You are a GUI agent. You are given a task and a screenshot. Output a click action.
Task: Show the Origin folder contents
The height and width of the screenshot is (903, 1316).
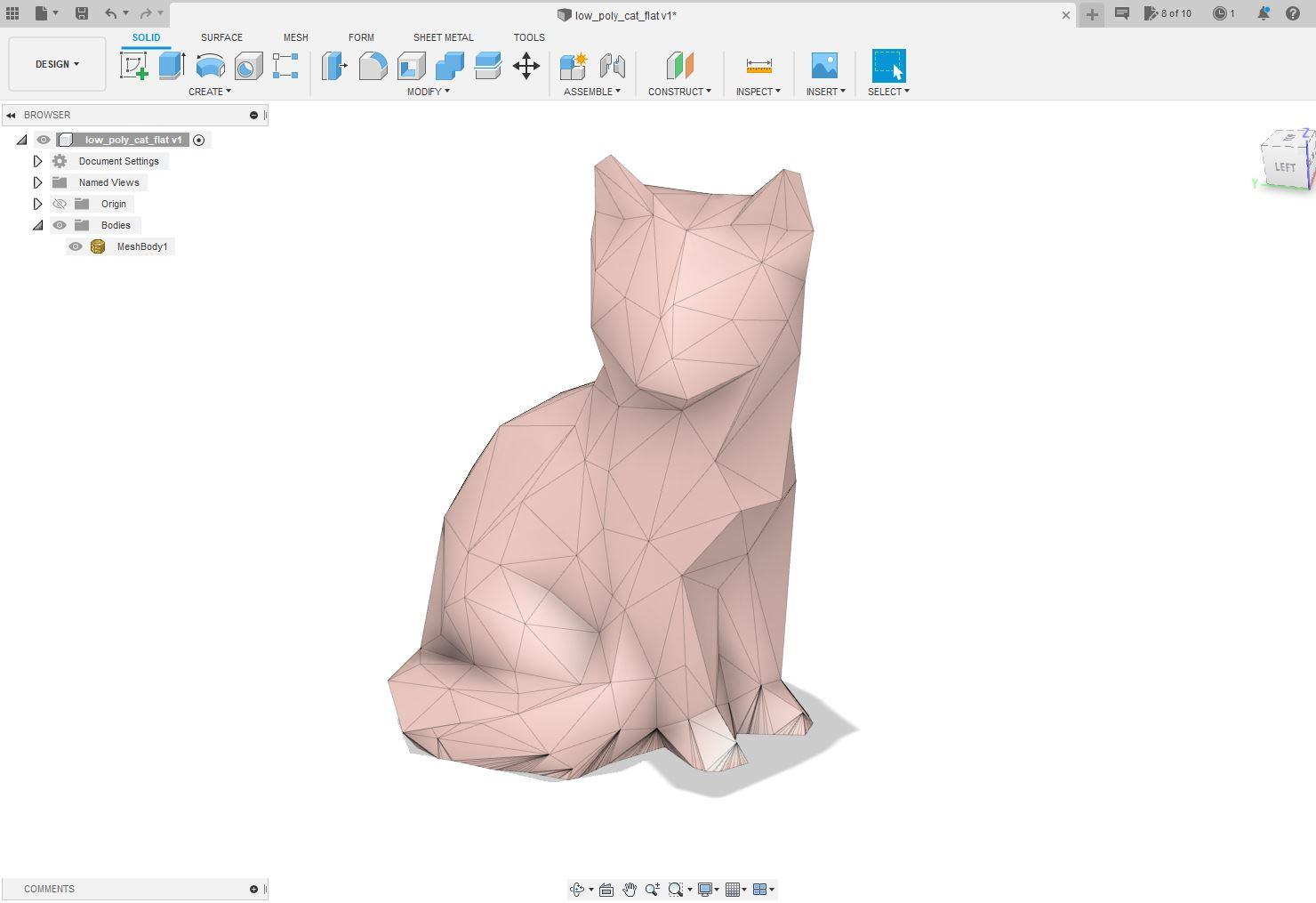(x=37, y=204)
